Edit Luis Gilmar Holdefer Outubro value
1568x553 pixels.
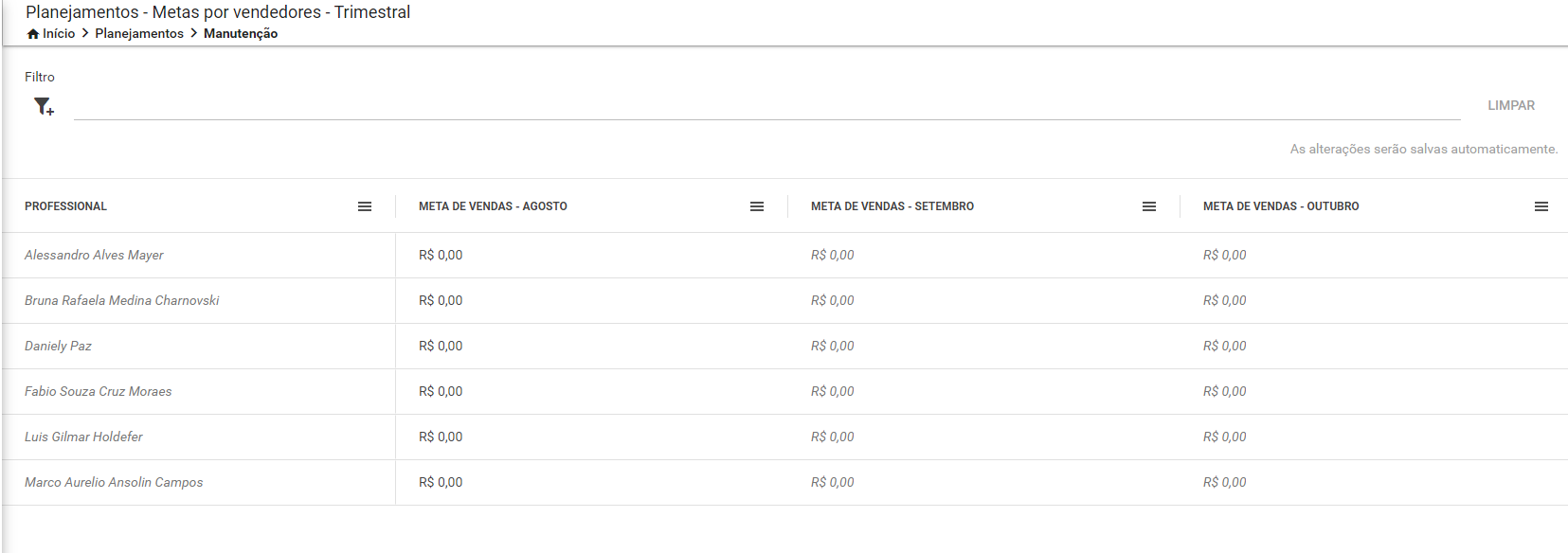pyautogui.click(x=1225, y=437)
